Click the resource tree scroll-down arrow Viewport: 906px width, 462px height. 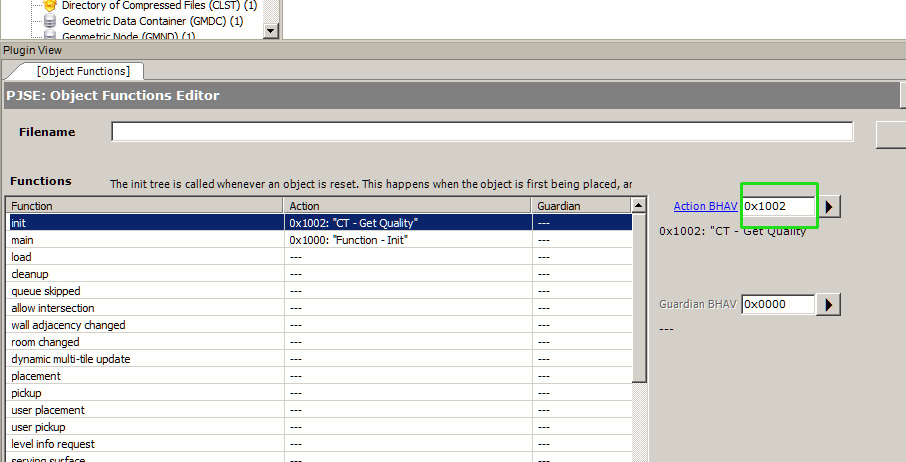tap(270, 31)
